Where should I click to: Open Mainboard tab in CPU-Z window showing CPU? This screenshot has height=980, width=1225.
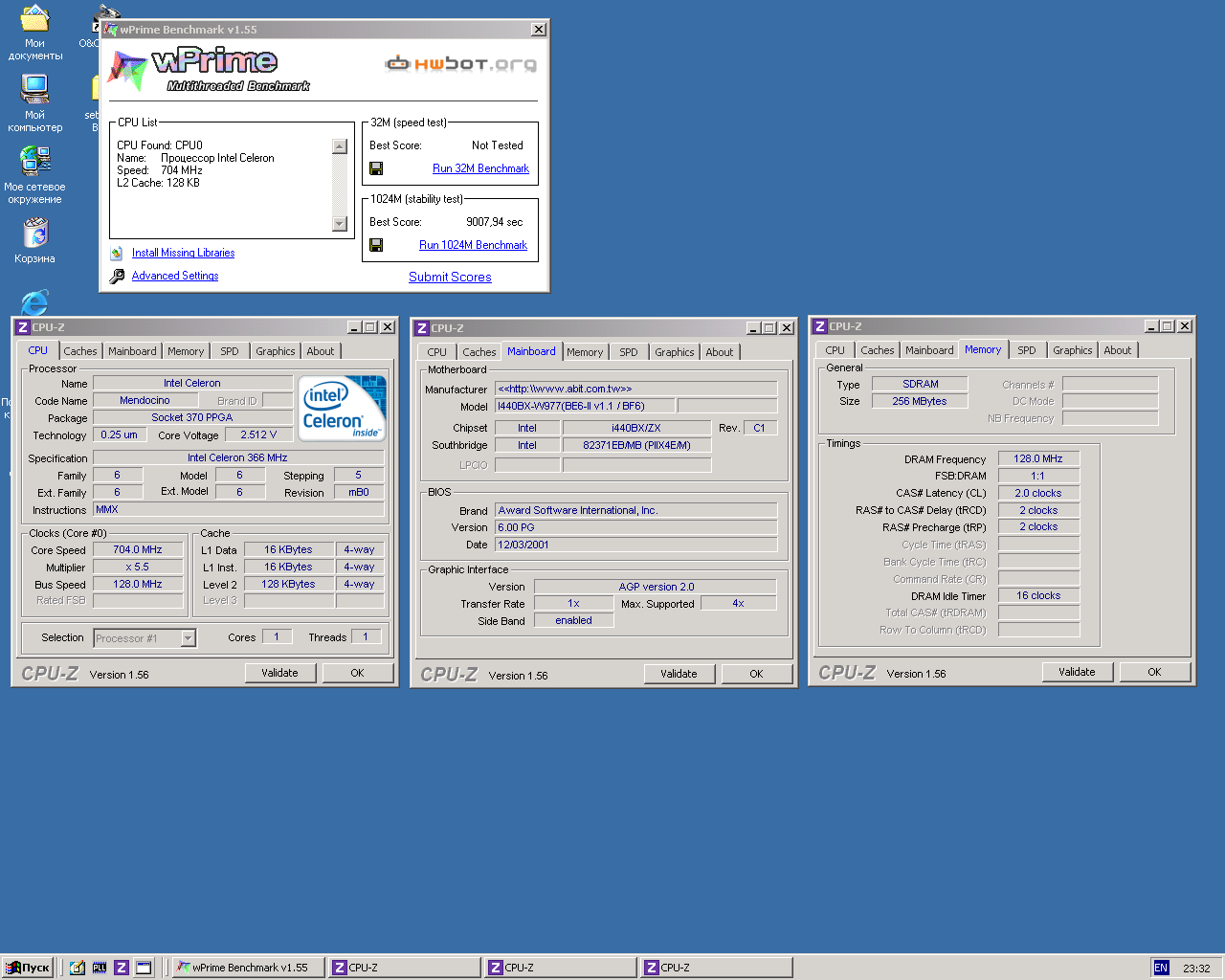click(132, 351)
